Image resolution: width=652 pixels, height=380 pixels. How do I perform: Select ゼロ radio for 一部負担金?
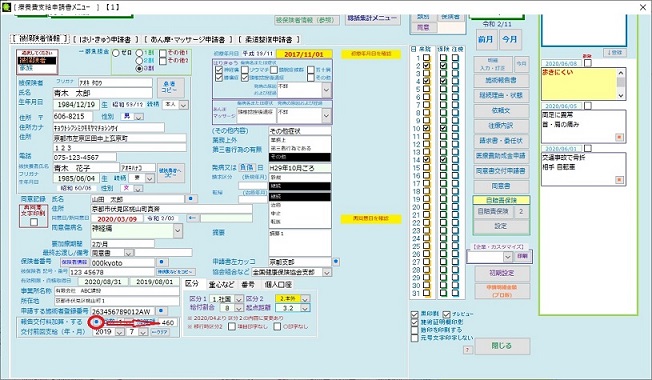pos(116,53)
